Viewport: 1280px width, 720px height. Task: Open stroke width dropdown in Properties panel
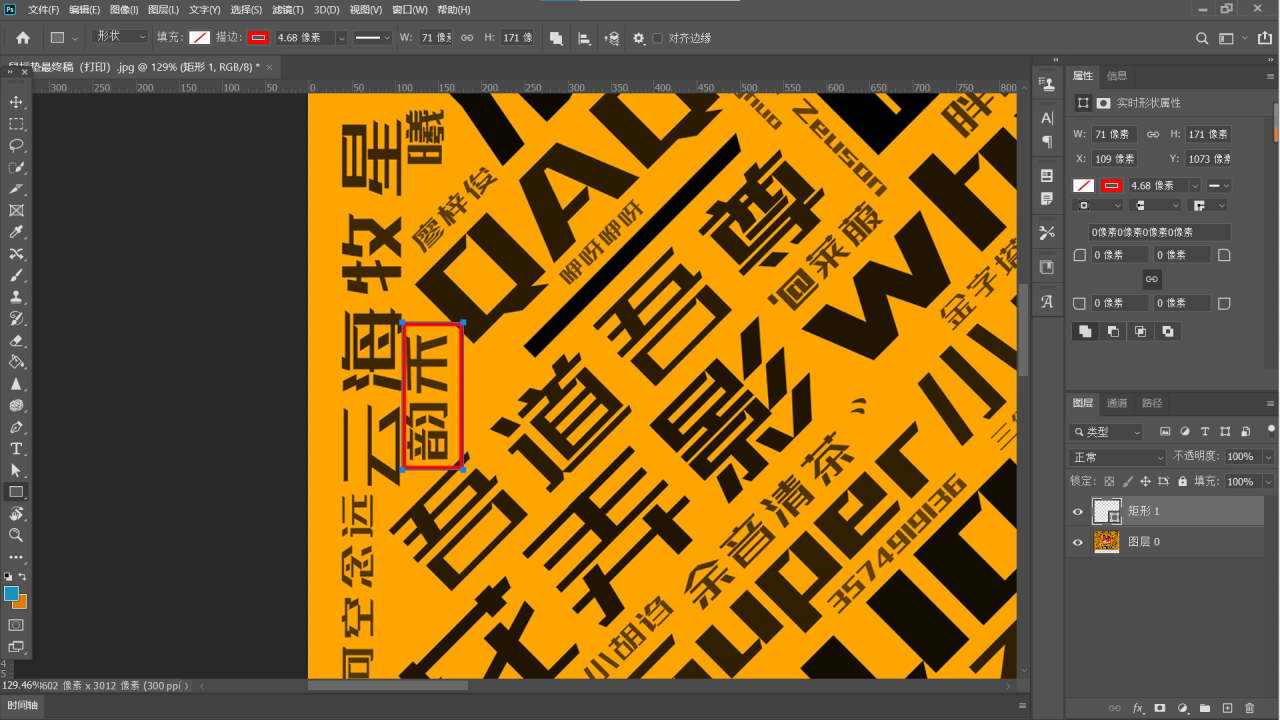coord(1193,186)
